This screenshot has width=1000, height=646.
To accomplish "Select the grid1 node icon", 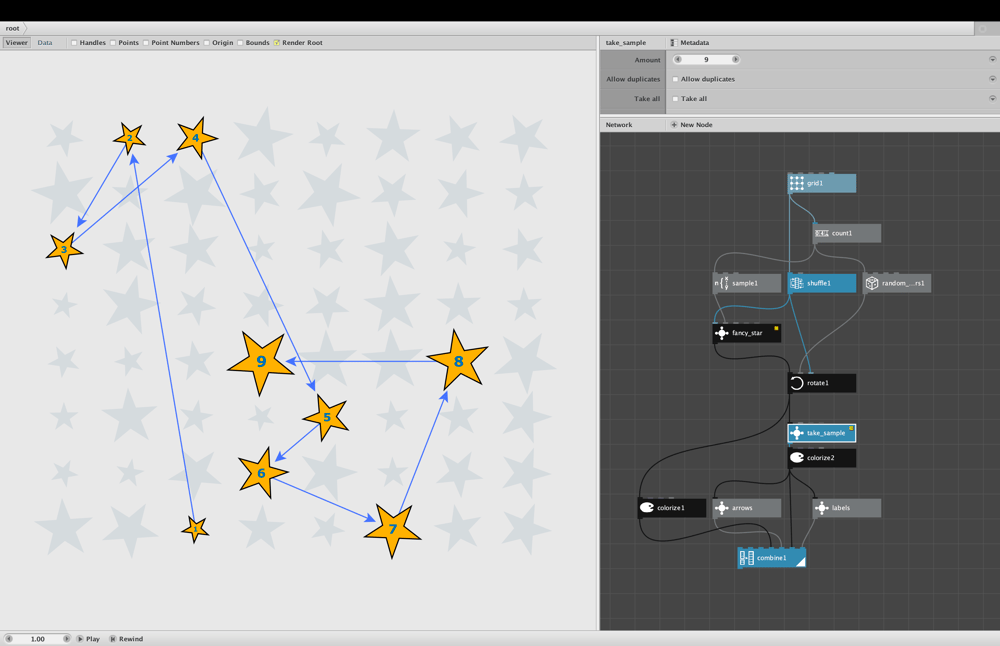I will point(797,183).
